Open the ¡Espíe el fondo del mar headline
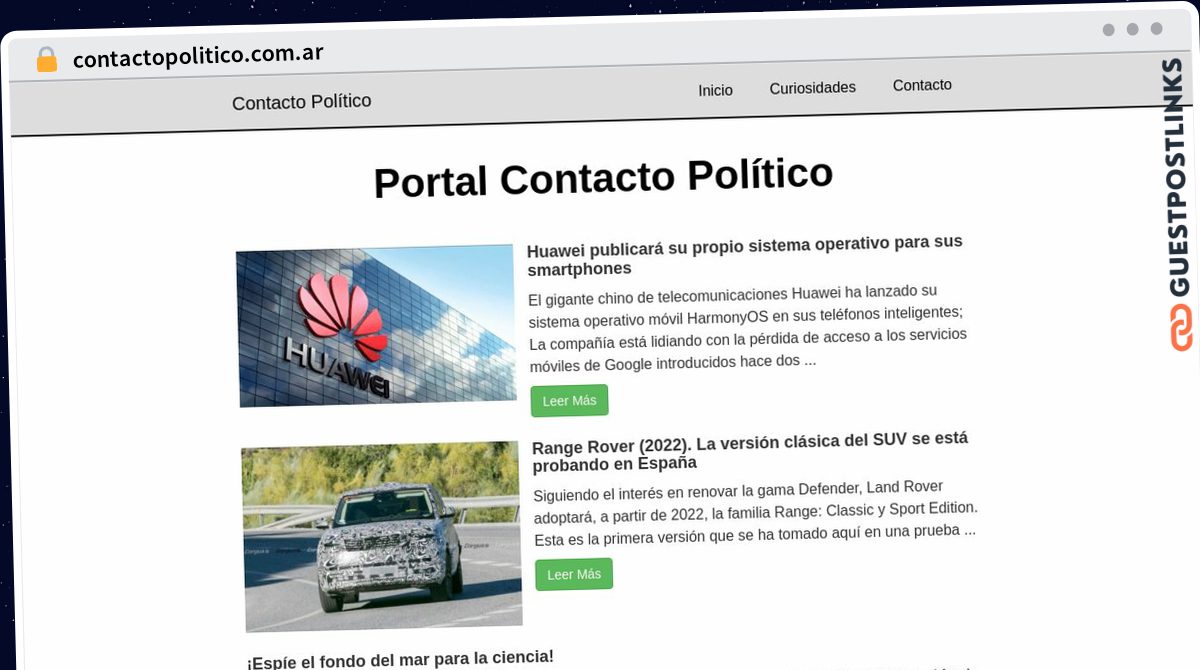 (x=400, y=658)
